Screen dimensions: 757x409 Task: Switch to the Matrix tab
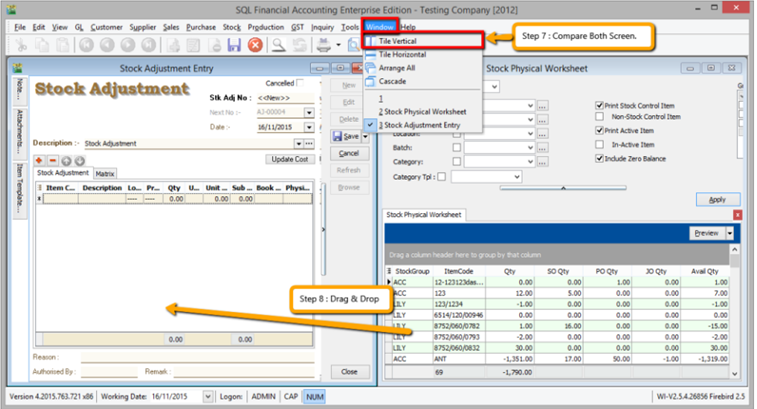[105, 173]
